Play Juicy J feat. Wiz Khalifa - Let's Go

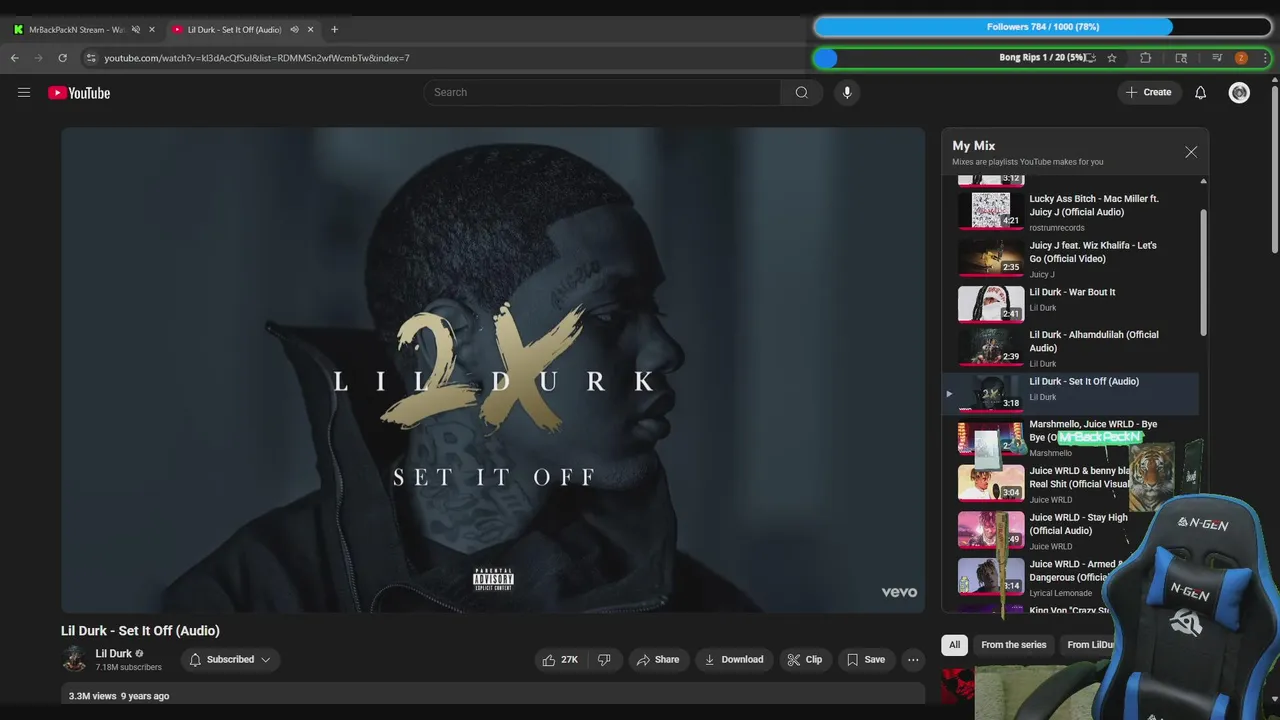(x=1071, y=258)
